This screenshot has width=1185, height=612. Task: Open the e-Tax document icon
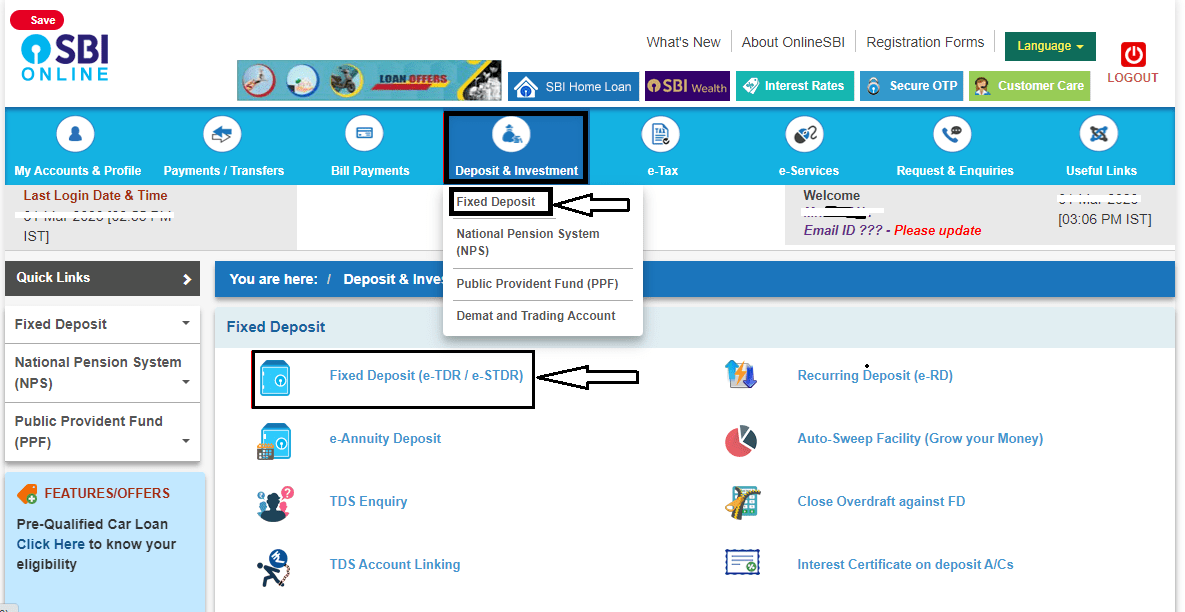pos(661,134)
